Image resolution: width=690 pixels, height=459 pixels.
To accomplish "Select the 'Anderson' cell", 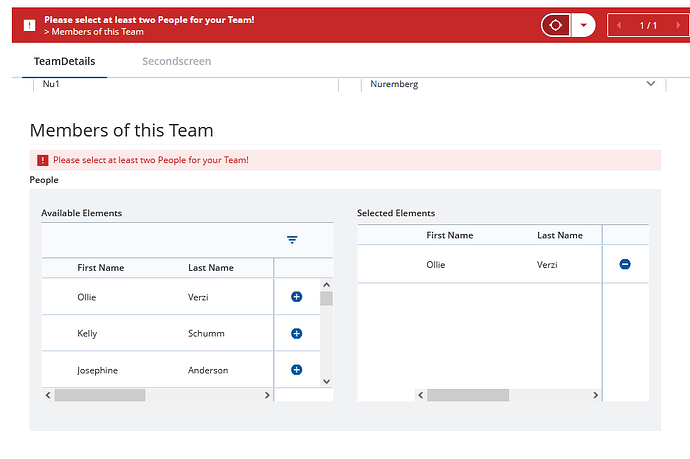I will [208, 371].
